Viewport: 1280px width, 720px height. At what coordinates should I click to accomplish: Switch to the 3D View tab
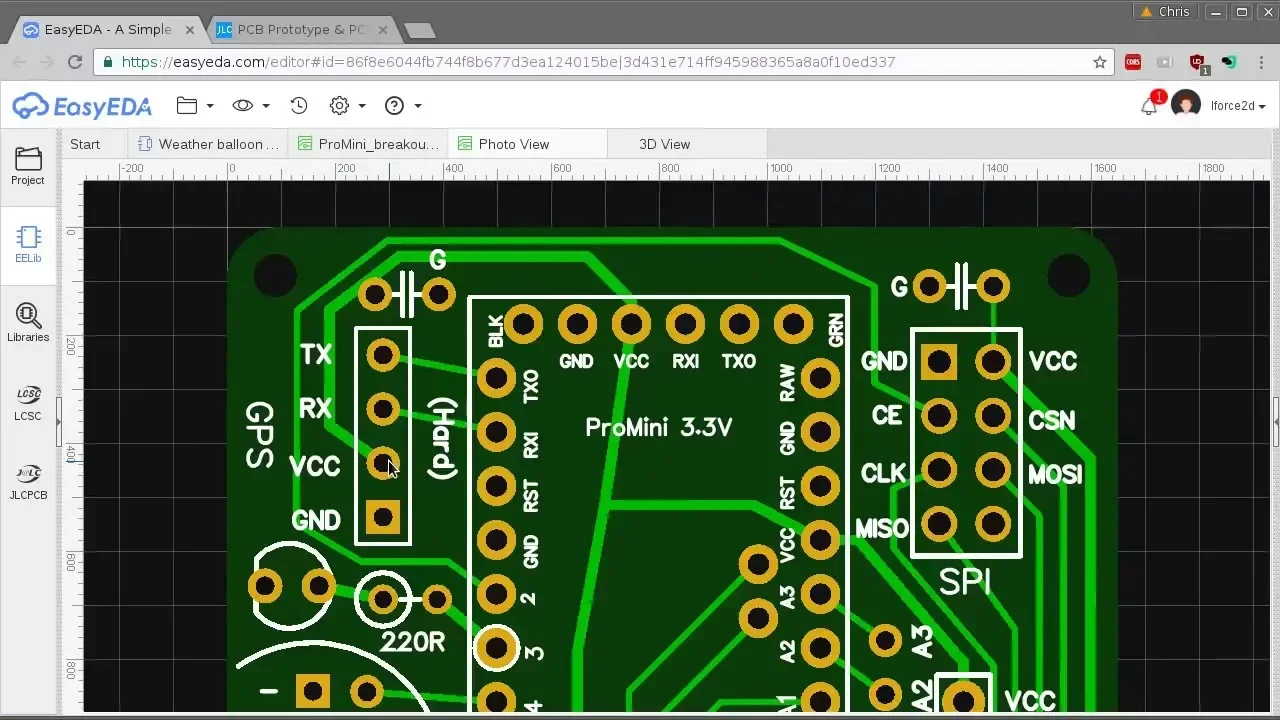tap(664, 144)
